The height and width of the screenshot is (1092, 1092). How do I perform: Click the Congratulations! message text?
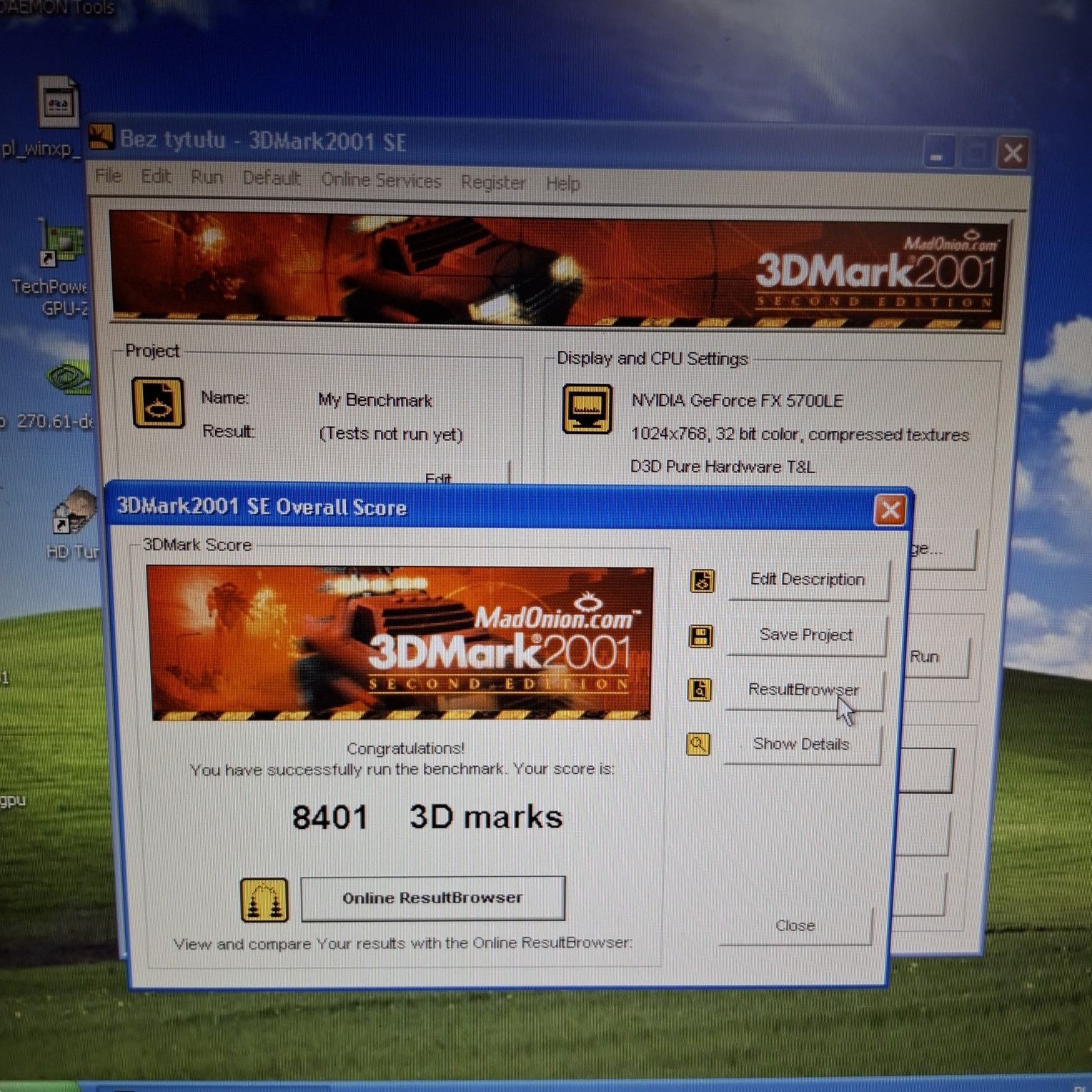(405, 748)
